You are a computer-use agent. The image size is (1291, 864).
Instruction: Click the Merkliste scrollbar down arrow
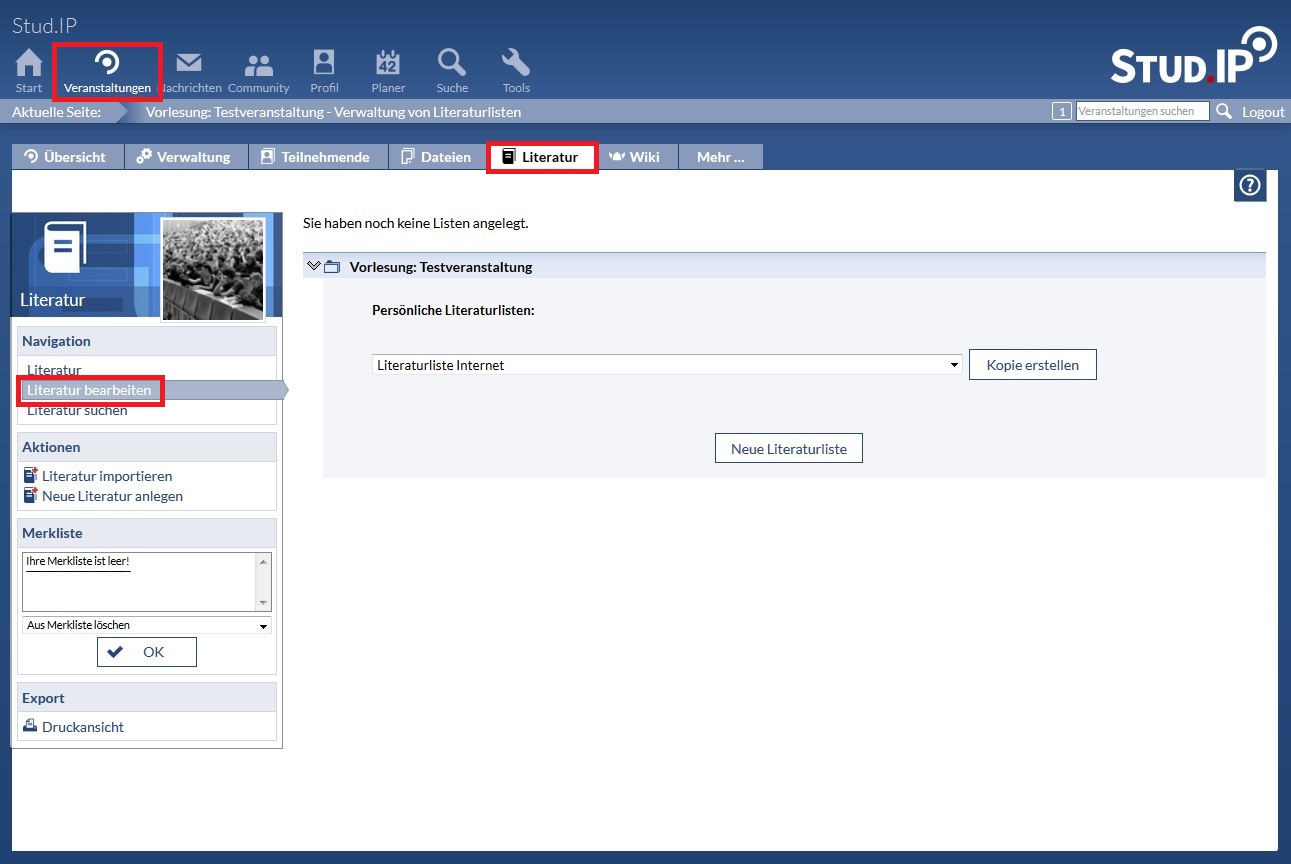click(264, 603)
